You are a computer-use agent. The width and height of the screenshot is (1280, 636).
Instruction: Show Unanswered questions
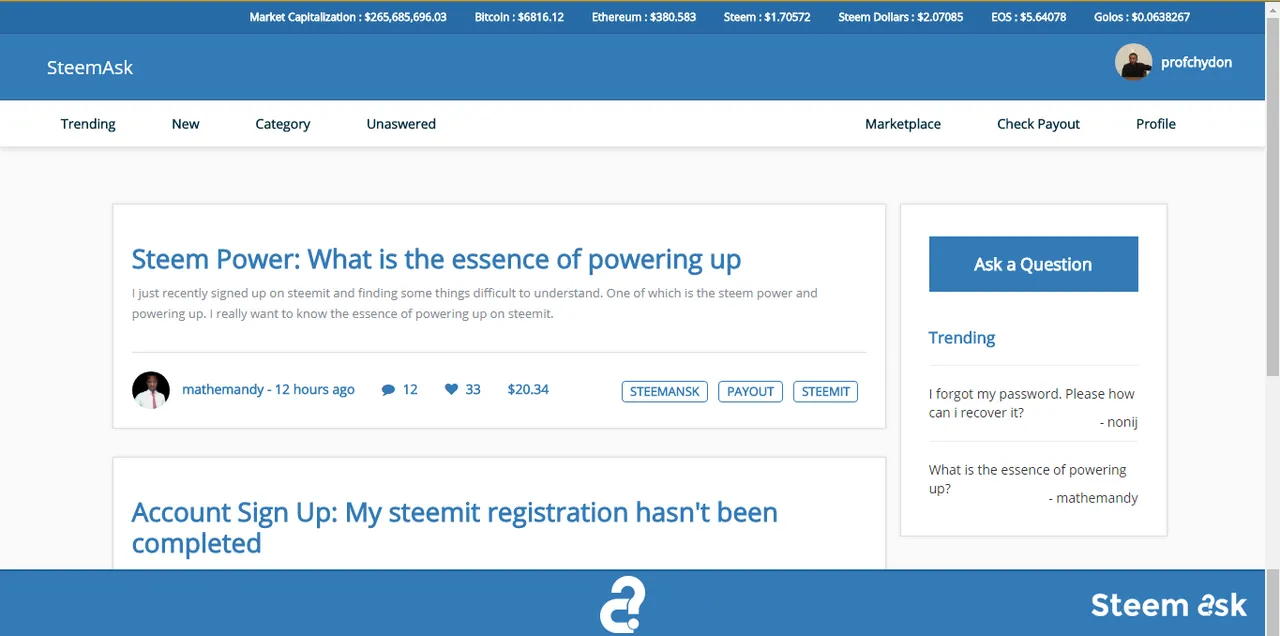pos(401,124)
